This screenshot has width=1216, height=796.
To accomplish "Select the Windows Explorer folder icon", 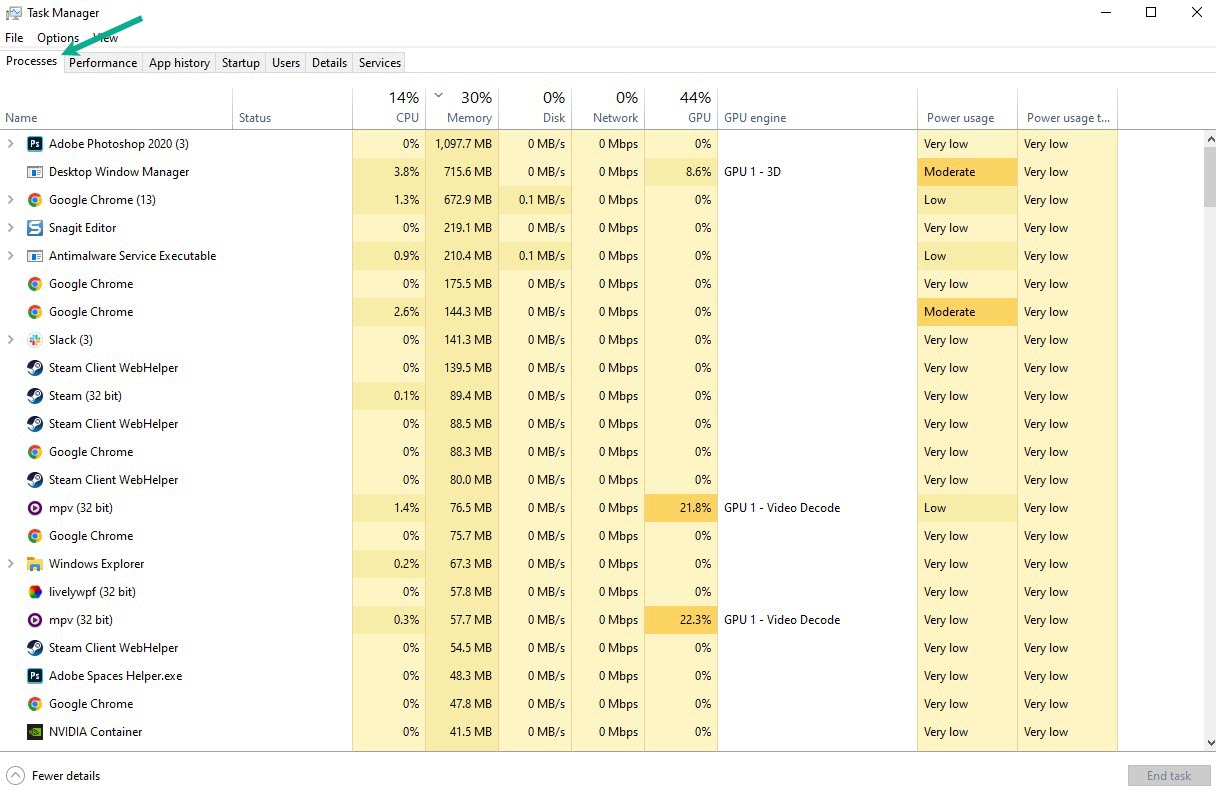I will click(35, 564).
